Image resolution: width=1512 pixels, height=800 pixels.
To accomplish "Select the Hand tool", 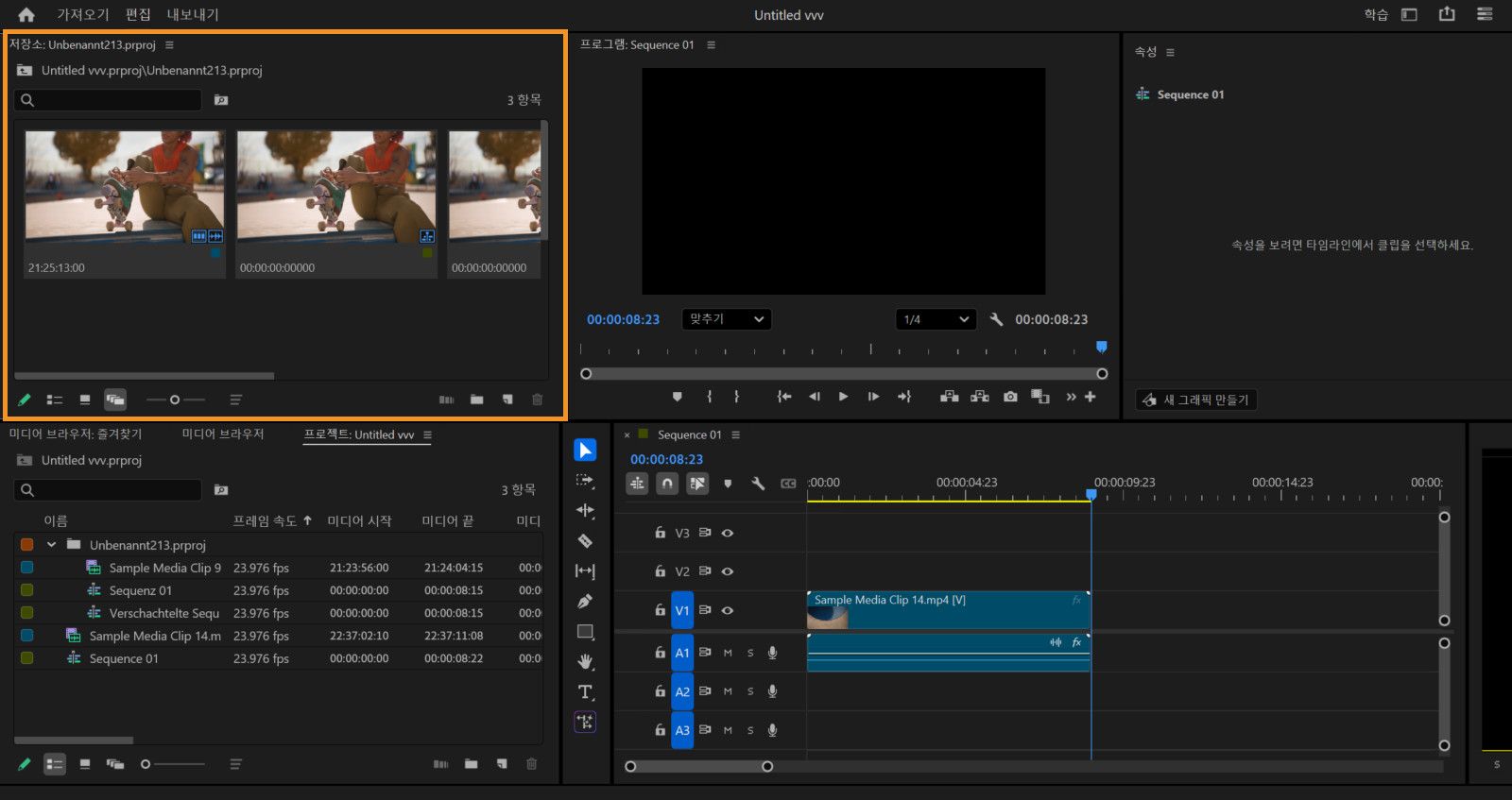I will tap(585, 661).
